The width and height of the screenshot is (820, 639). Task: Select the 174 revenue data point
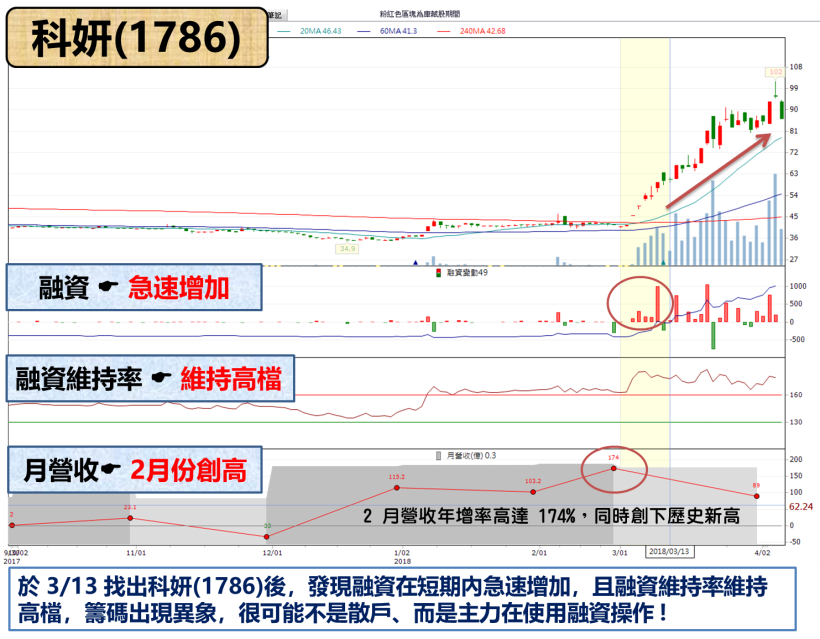tap(613, 469)
